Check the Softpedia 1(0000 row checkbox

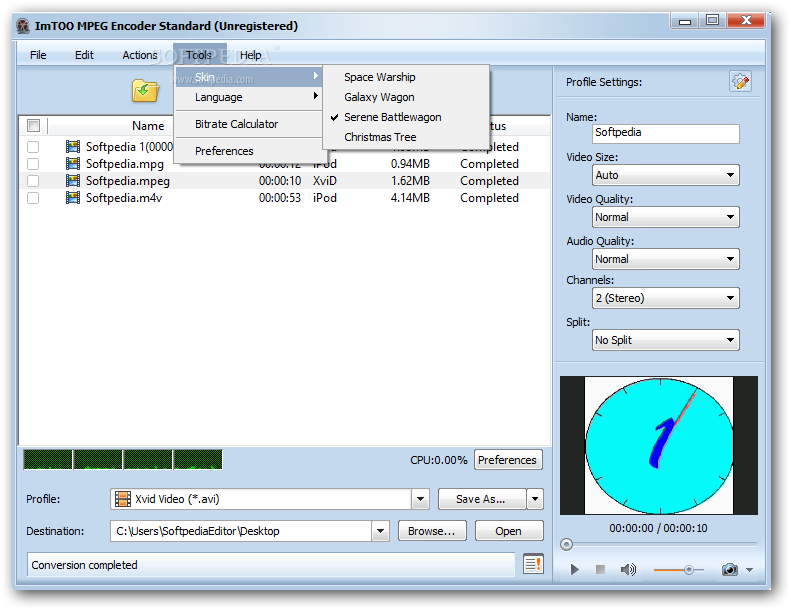(x=33, y=147)
